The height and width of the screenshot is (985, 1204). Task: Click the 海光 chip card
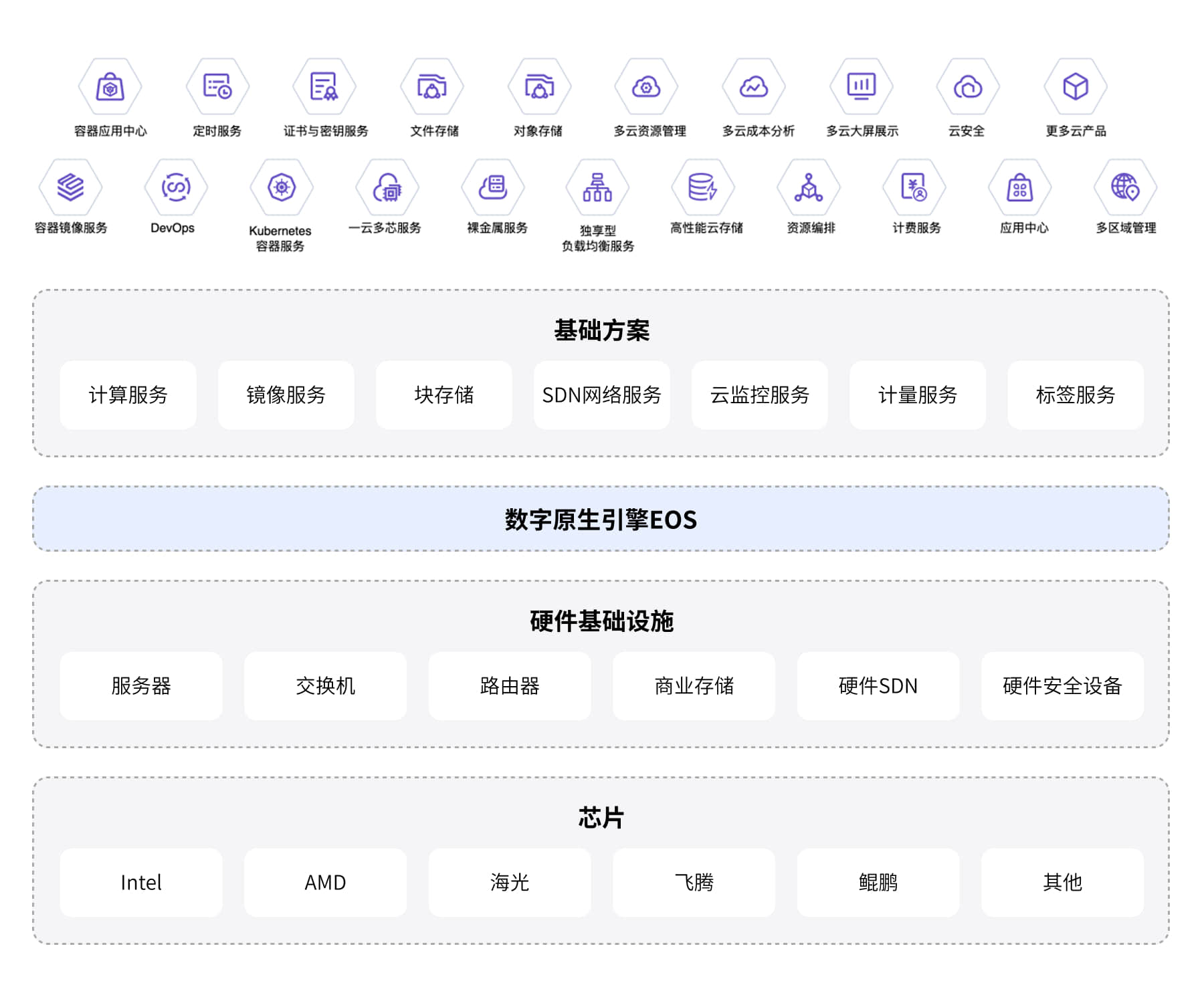(510, 883)
